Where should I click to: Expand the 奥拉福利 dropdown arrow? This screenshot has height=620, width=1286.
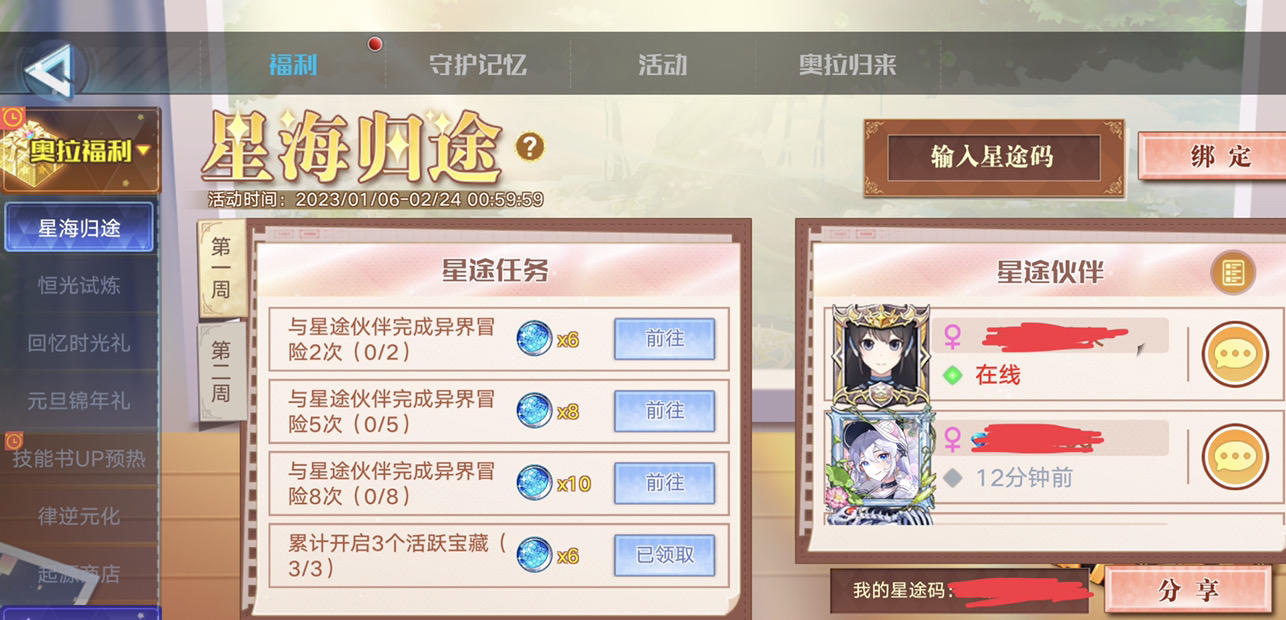144,151
